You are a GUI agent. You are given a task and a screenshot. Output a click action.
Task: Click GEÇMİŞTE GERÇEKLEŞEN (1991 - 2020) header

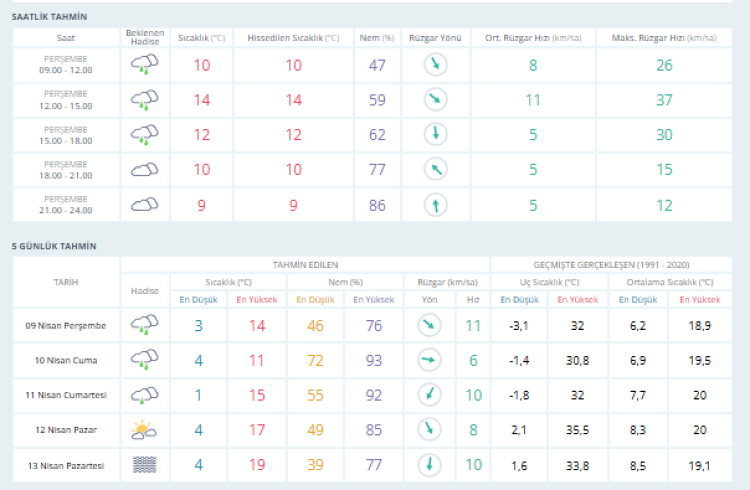click(x=612, y=264)
